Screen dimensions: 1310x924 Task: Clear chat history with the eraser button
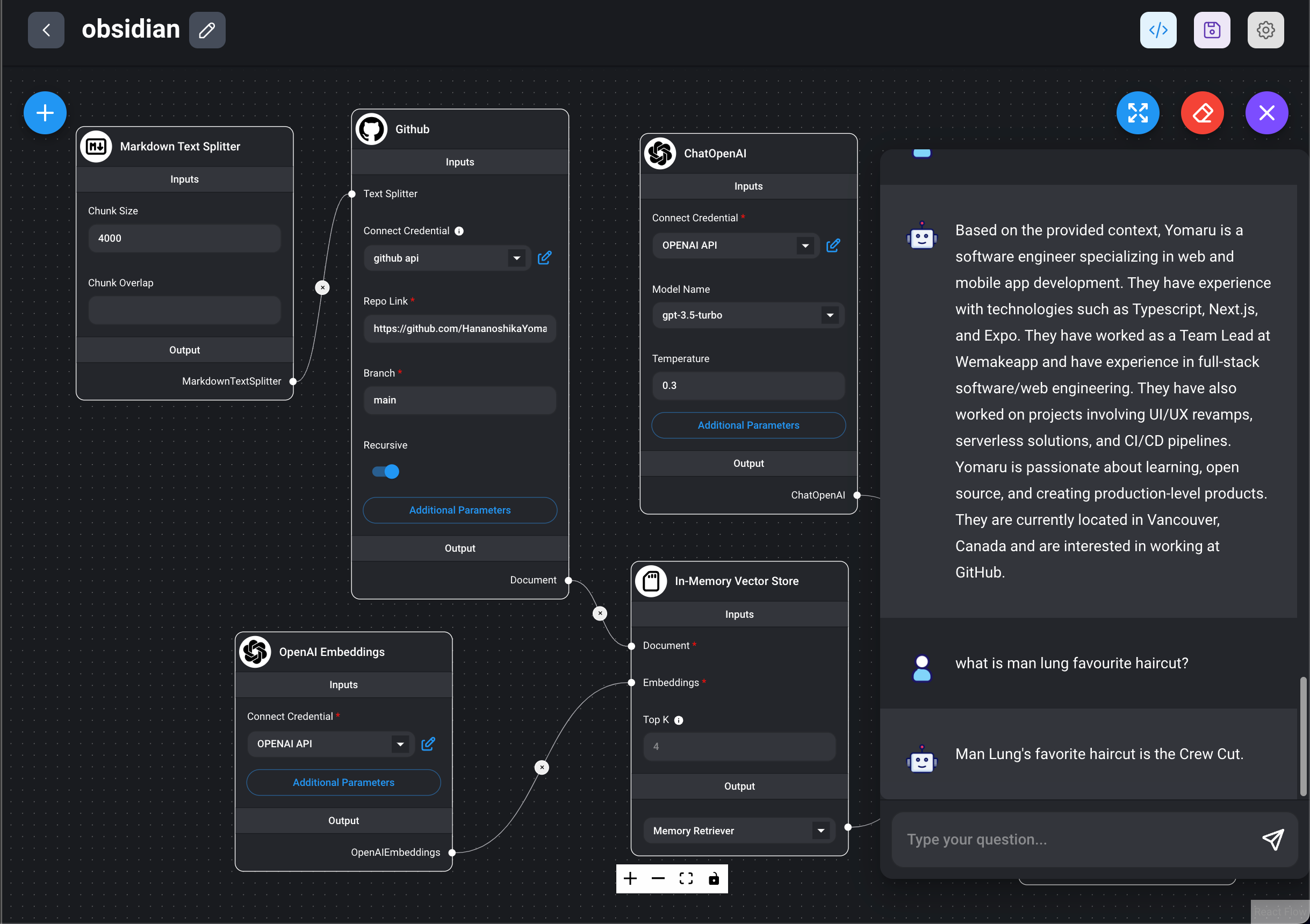click(1201, 112)
